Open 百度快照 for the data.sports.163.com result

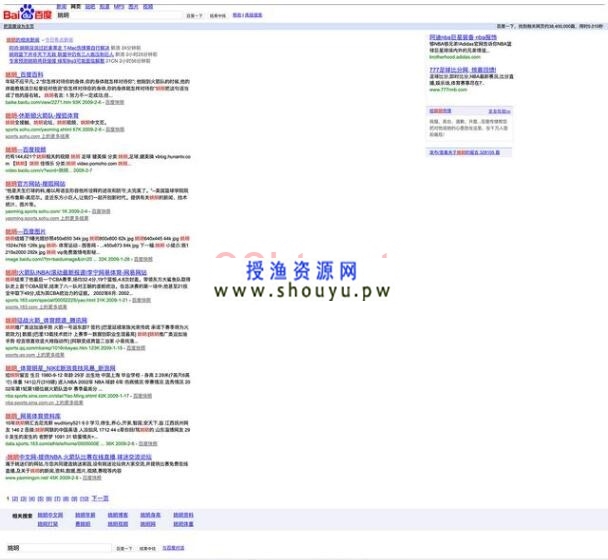pos(148,444)
